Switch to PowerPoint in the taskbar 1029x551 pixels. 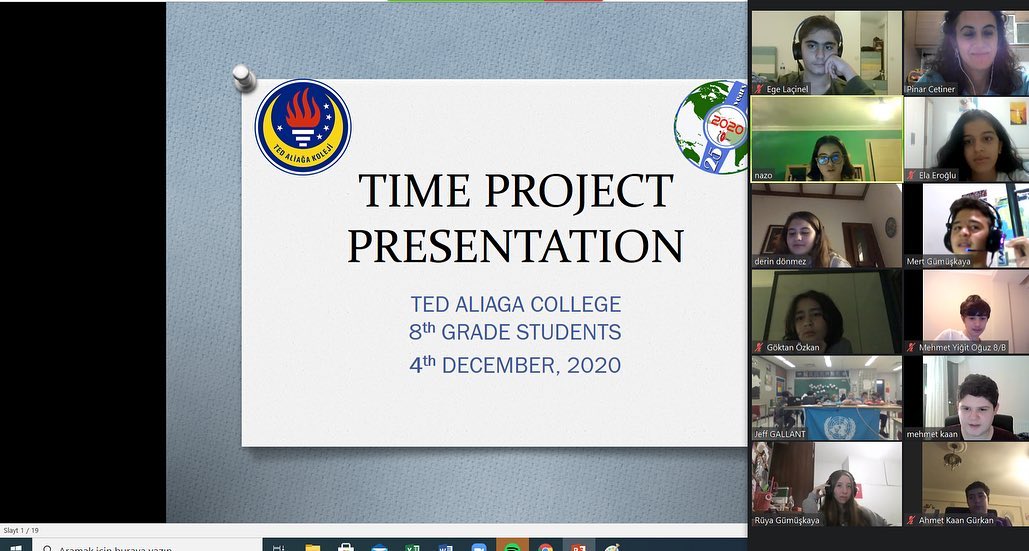tap(579, 545)
